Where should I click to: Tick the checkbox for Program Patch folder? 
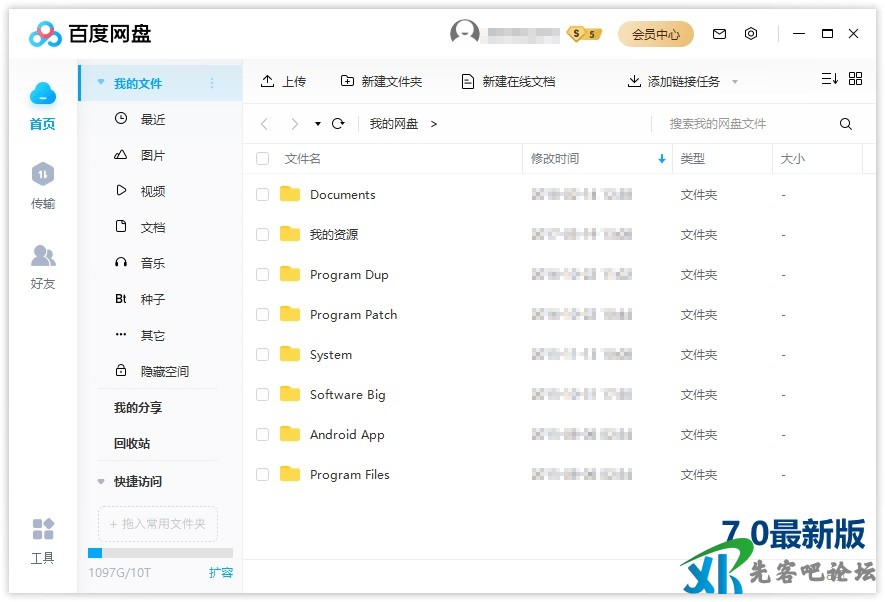pyautogui.click(x=263, y=315)
